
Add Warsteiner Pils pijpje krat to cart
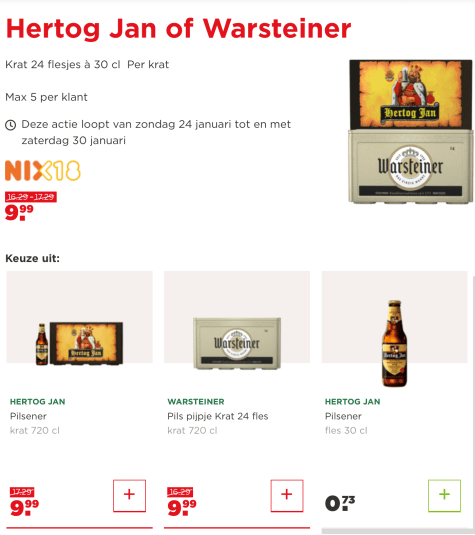tap(287, 495)
